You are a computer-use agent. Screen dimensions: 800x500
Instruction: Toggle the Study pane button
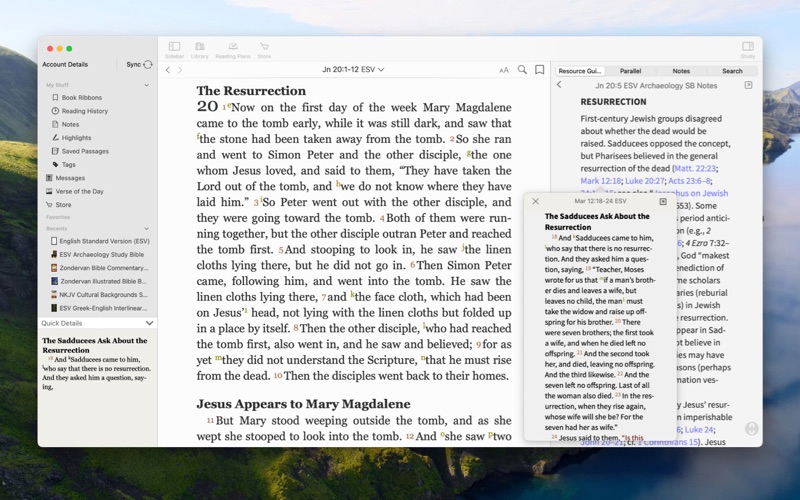tap(747, 48)
